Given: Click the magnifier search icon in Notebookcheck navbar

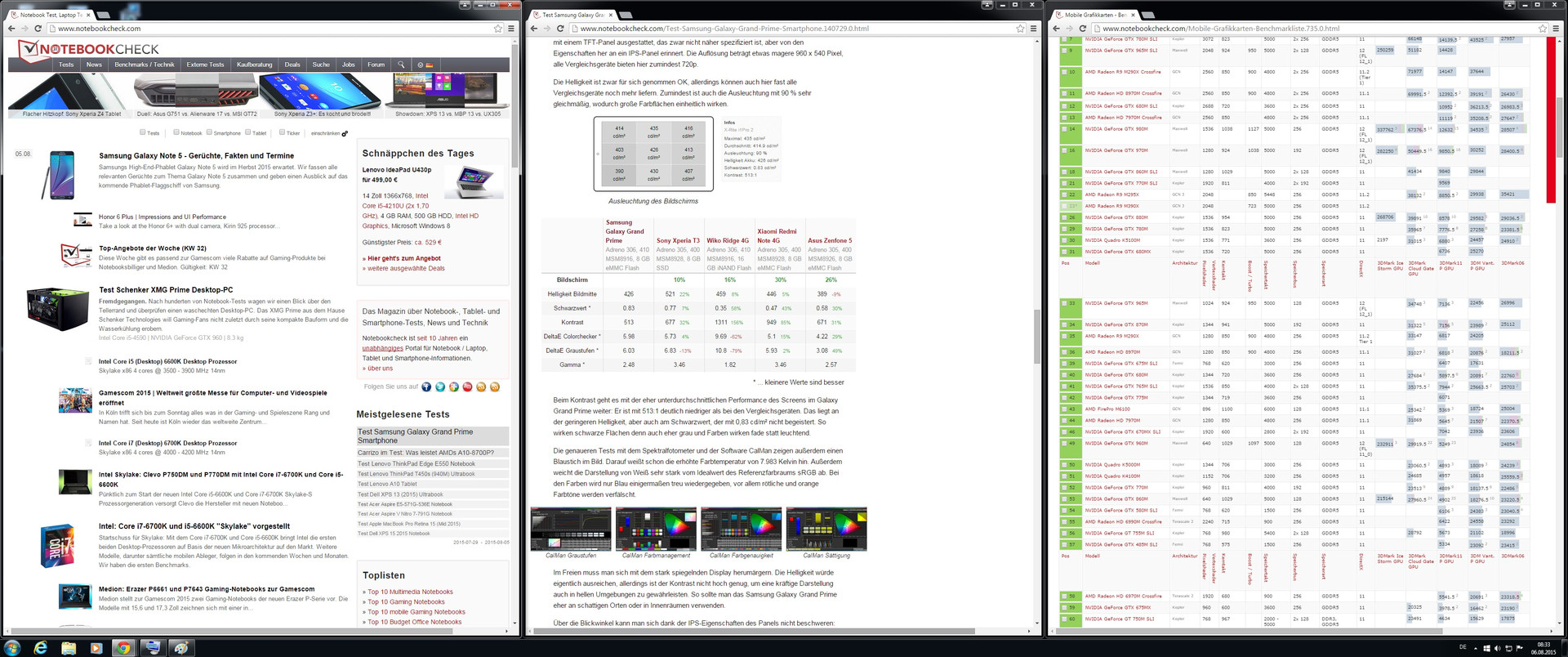Looking at the screenshot, I should point(401,65).
